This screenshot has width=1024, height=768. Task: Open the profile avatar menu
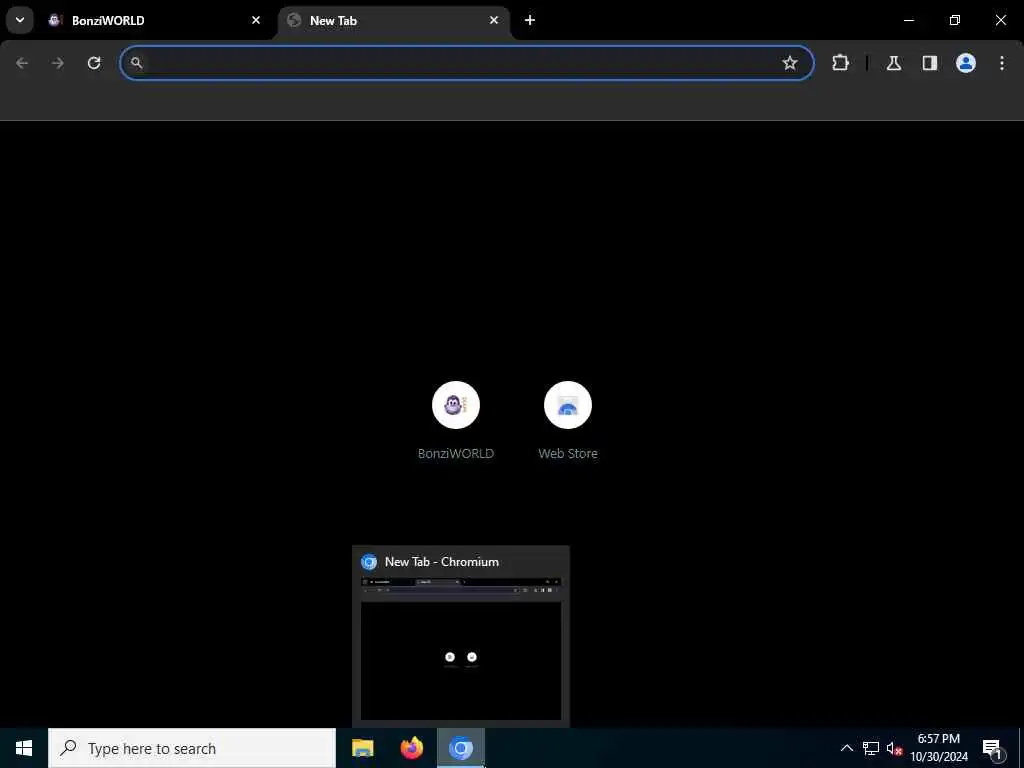pos(966,63)
